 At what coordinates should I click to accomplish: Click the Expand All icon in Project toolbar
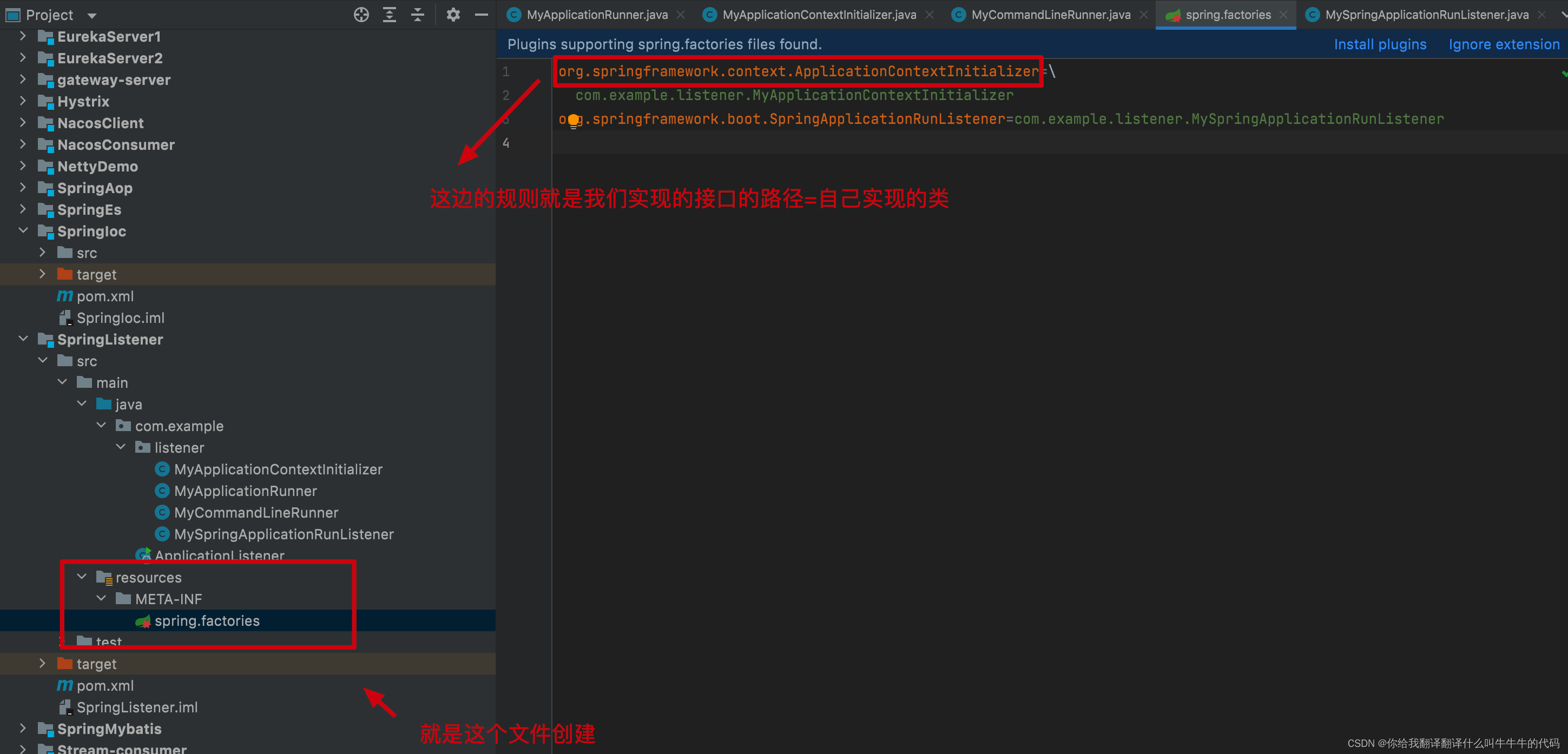coord(389,14)
